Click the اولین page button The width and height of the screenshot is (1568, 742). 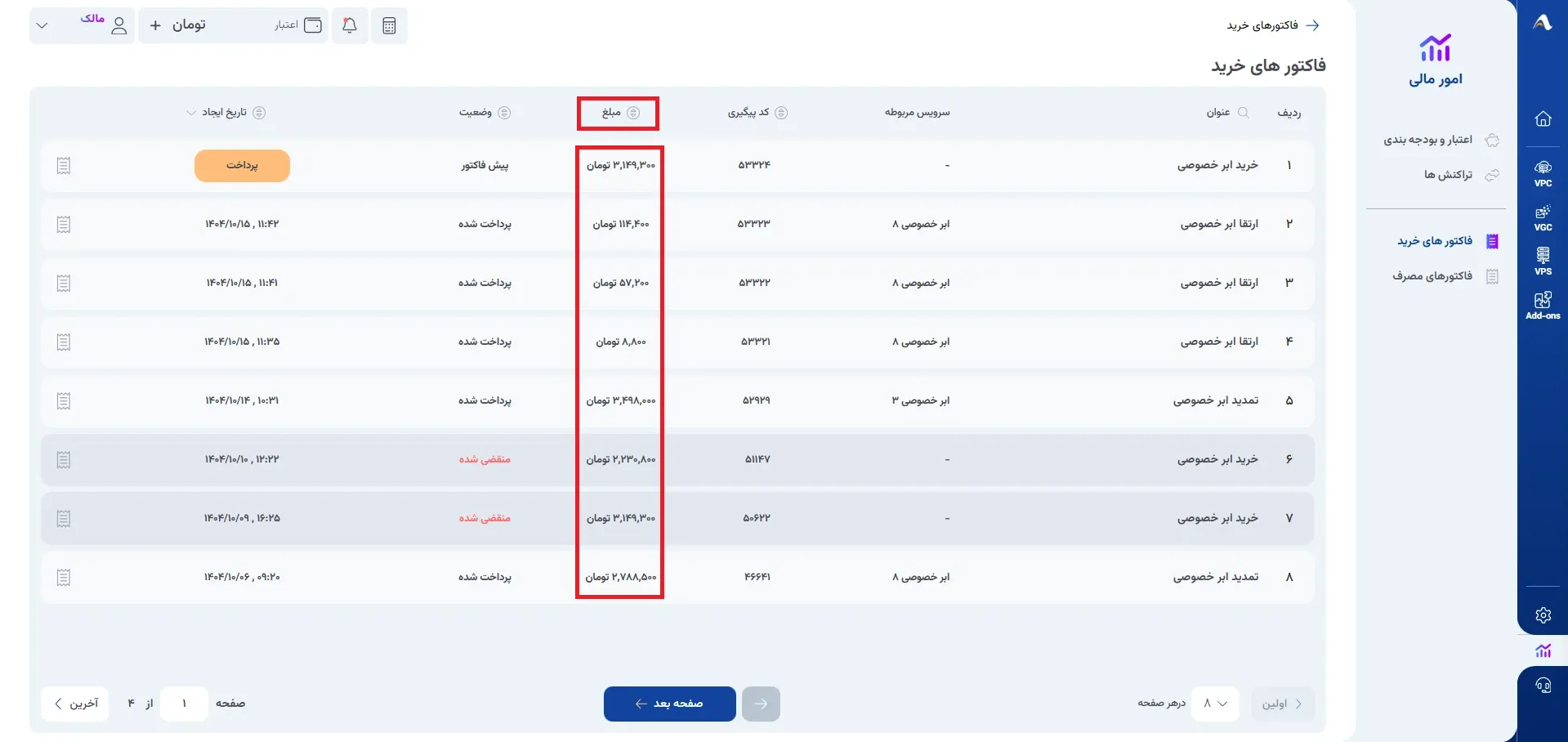point(1283,704)
